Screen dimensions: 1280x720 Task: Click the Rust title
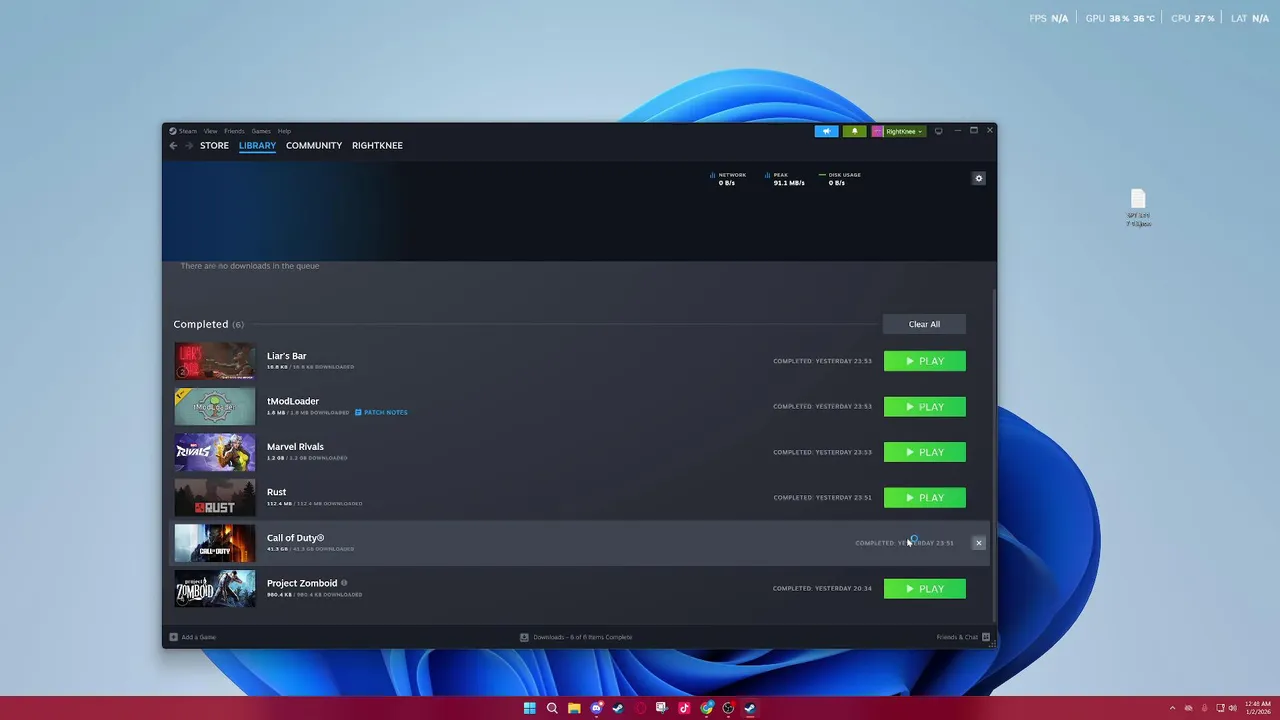276,492
